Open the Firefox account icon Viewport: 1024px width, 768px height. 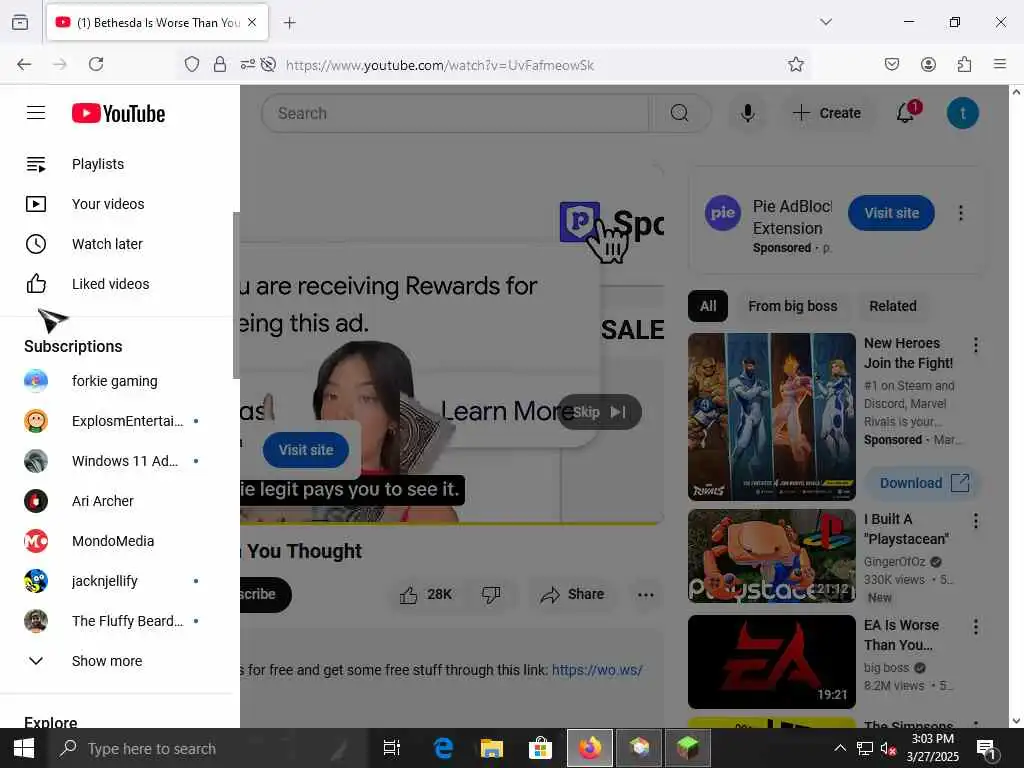[x=928, y=64]
